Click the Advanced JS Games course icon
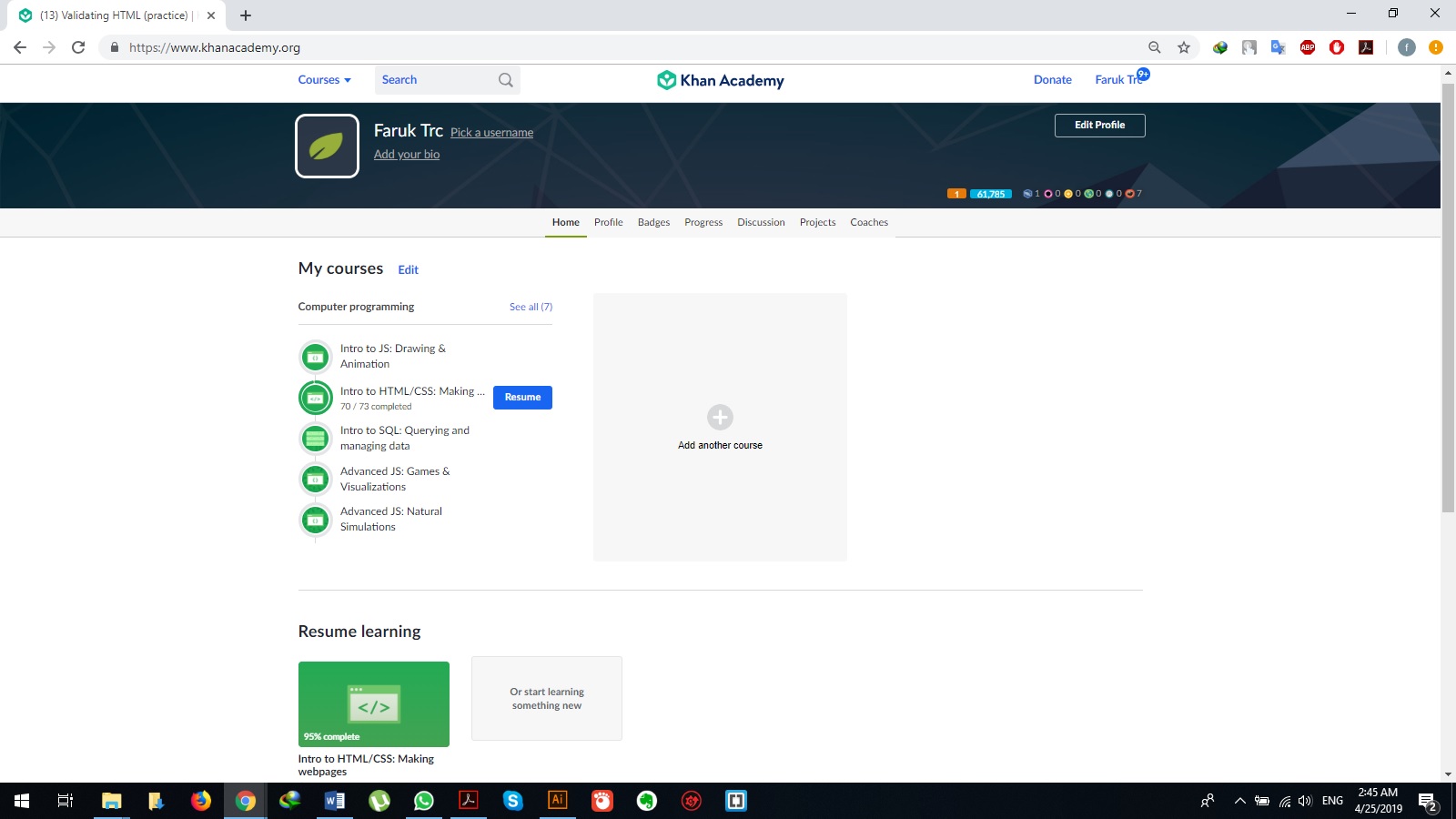1456x819 pixels. pyautogui.click(x=315, y=479)
